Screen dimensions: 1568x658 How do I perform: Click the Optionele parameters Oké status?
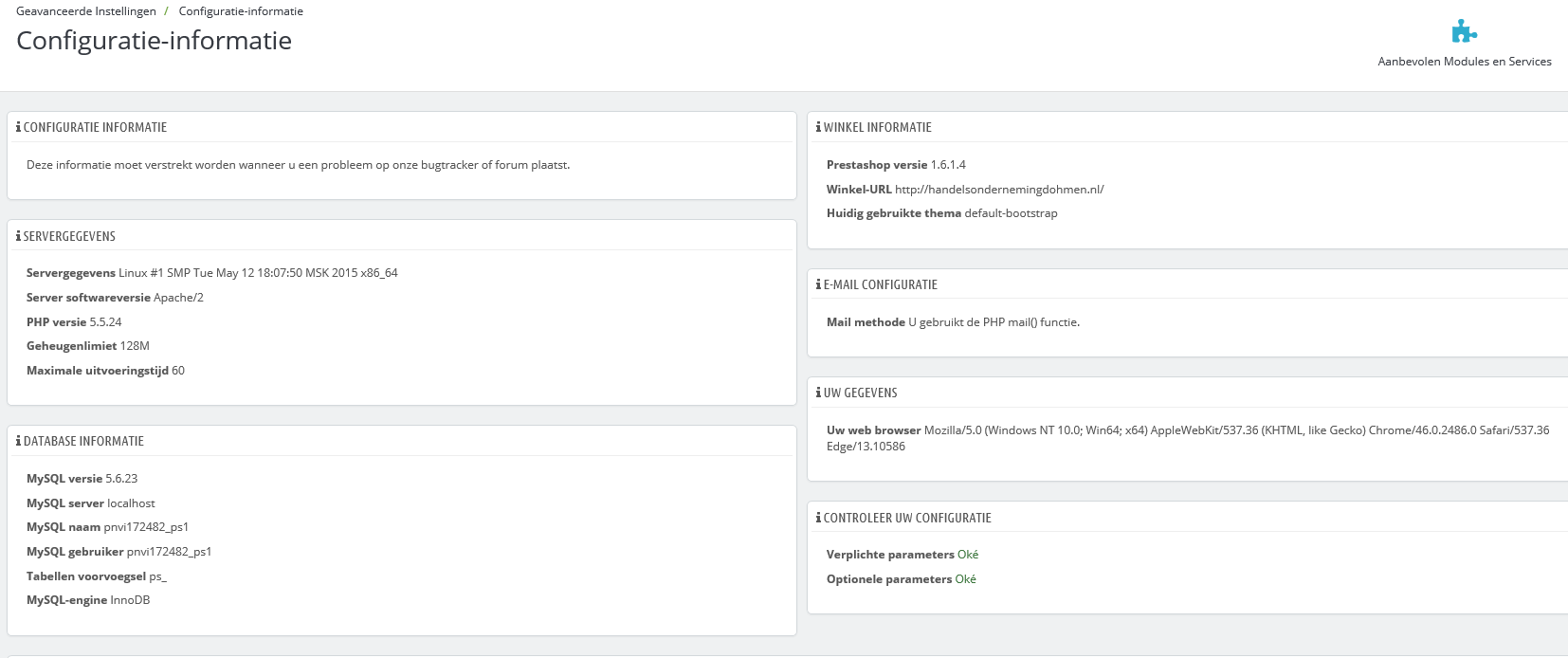coord(965,579)
